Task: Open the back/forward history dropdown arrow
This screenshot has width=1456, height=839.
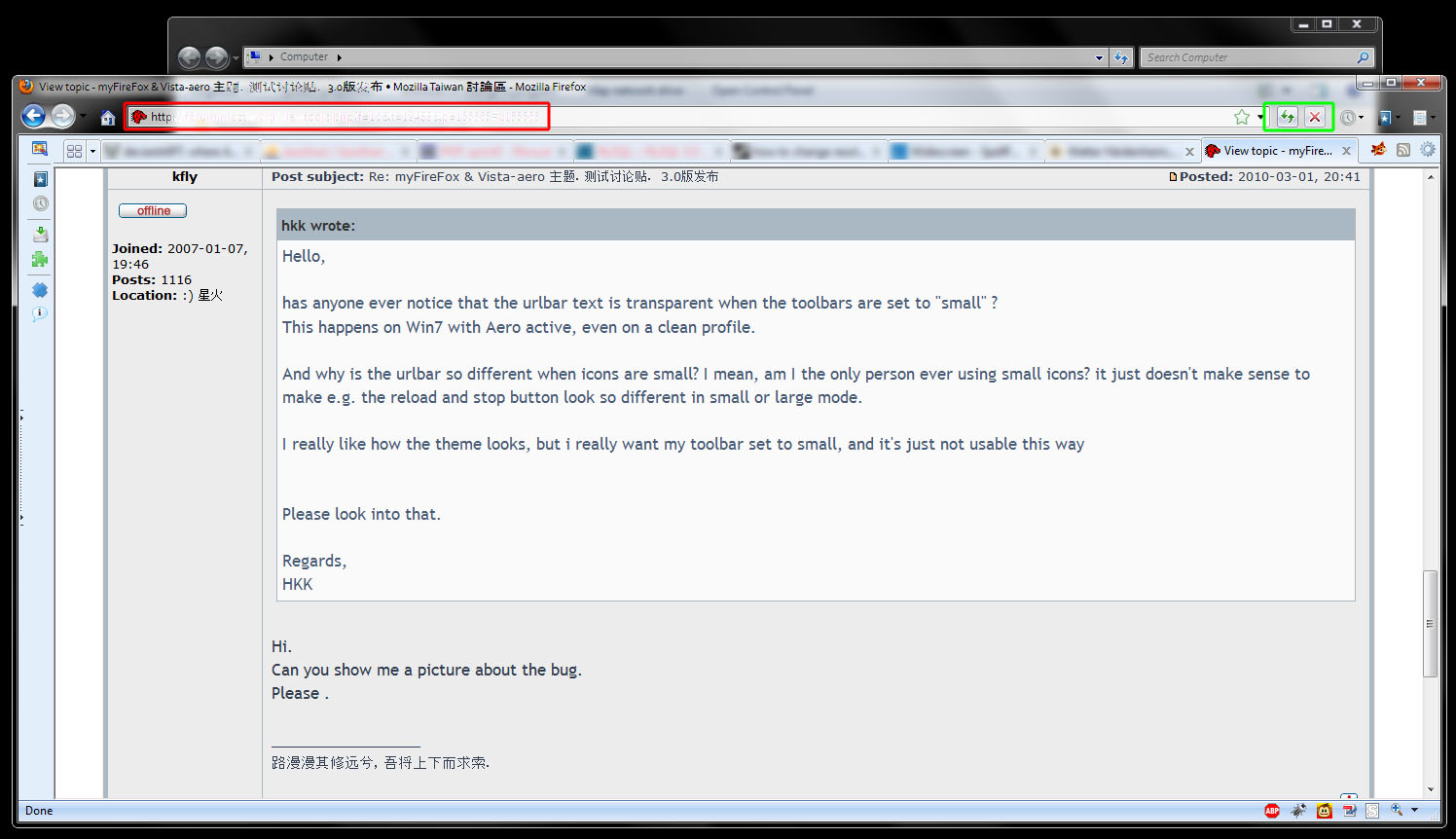Action: (x=83, y=117)
